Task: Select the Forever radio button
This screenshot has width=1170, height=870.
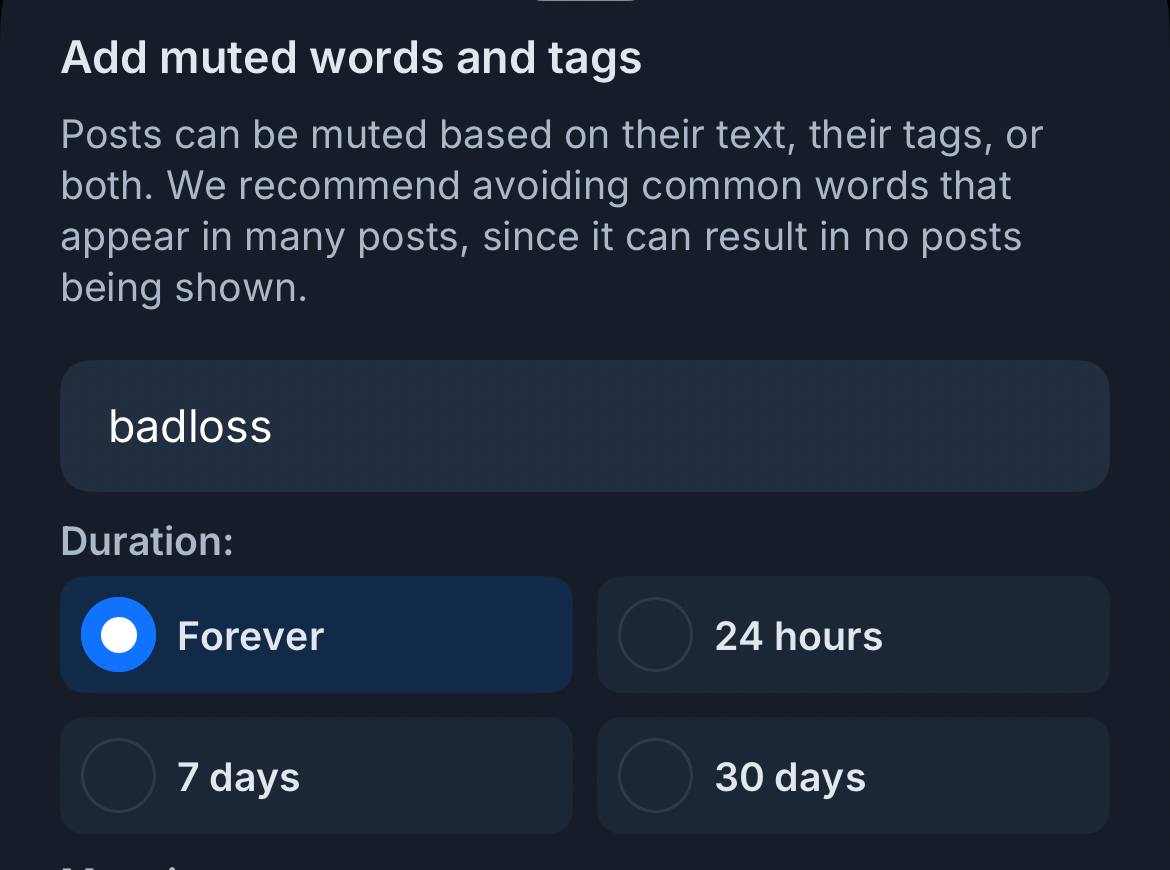Action: 118,635
